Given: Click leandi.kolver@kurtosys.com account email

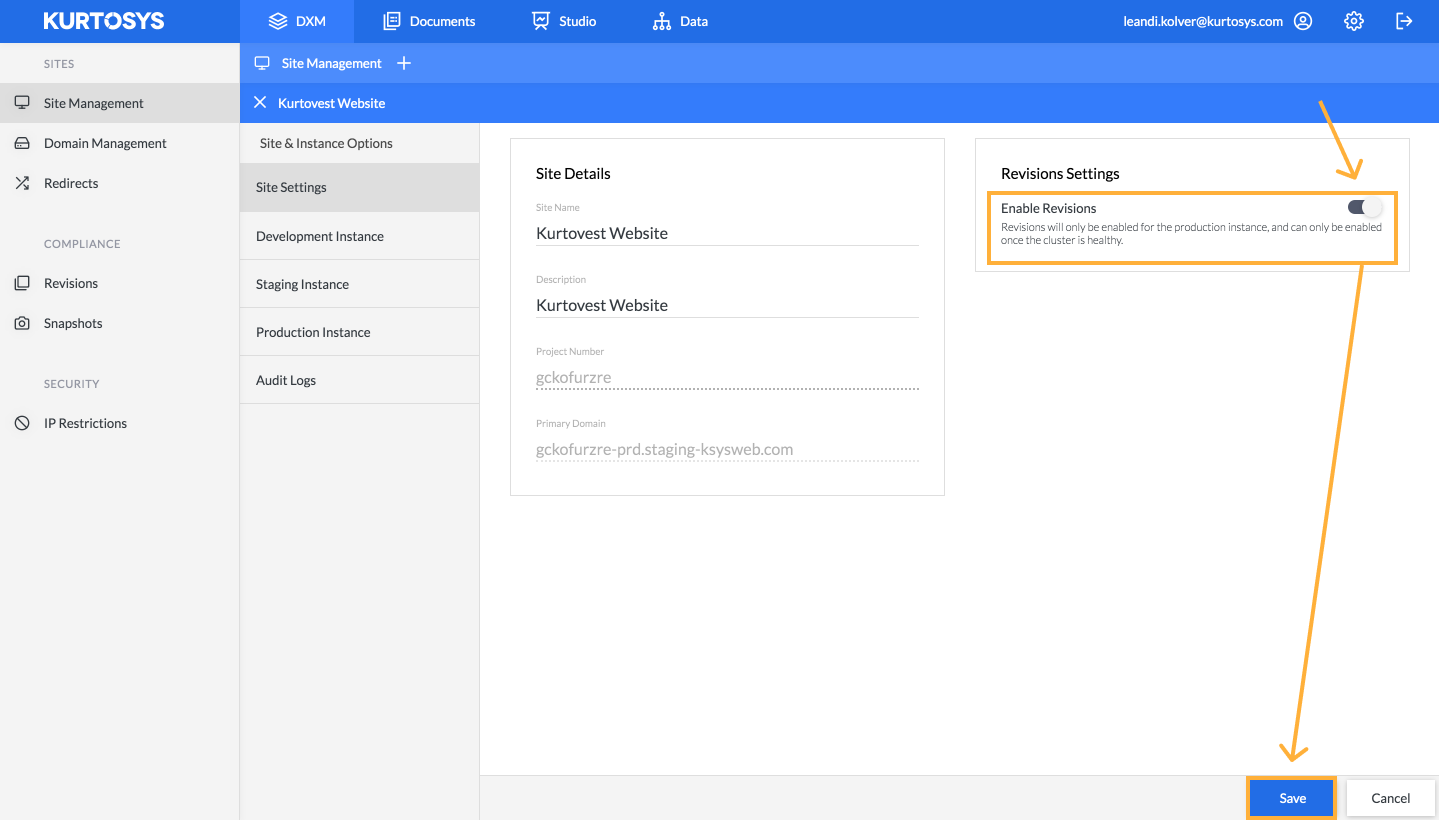Looking at the screenshot, I should coord(1203,21).
